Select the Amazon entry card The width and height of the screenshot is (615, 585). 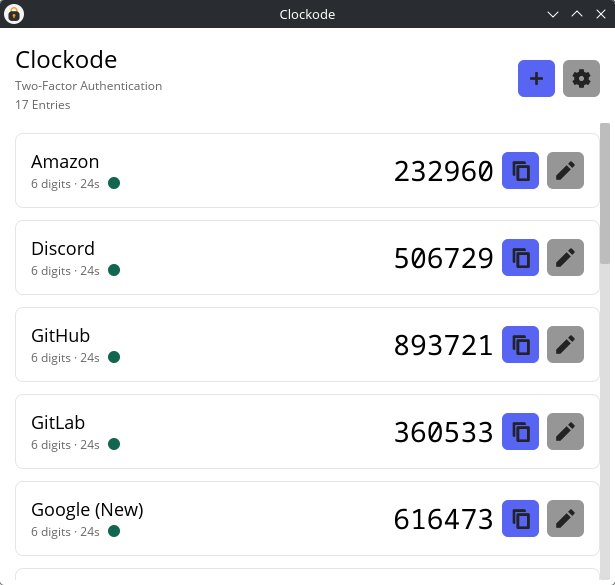click(x=308, y=171)
